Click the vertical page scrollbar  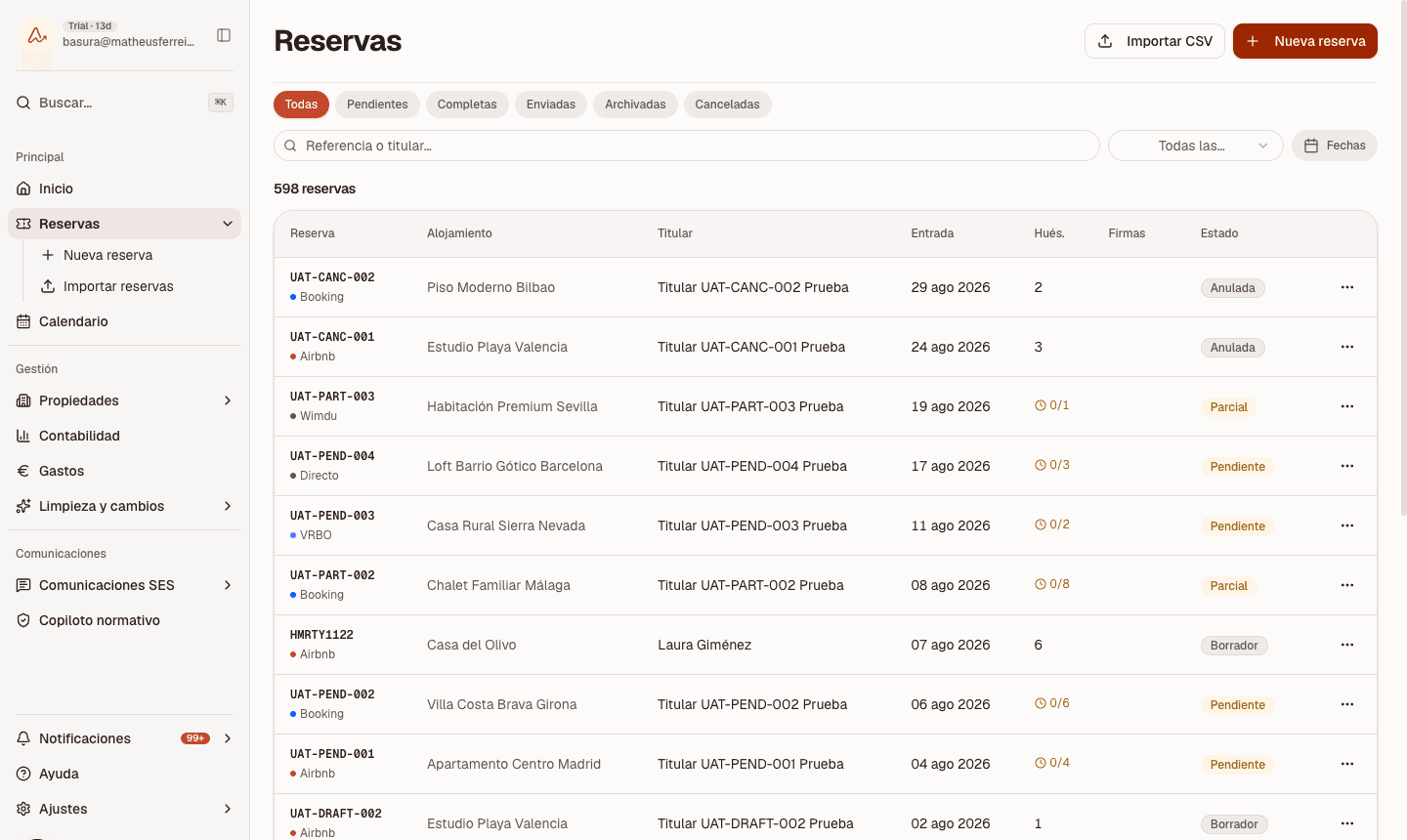(x=1402, y=259)
